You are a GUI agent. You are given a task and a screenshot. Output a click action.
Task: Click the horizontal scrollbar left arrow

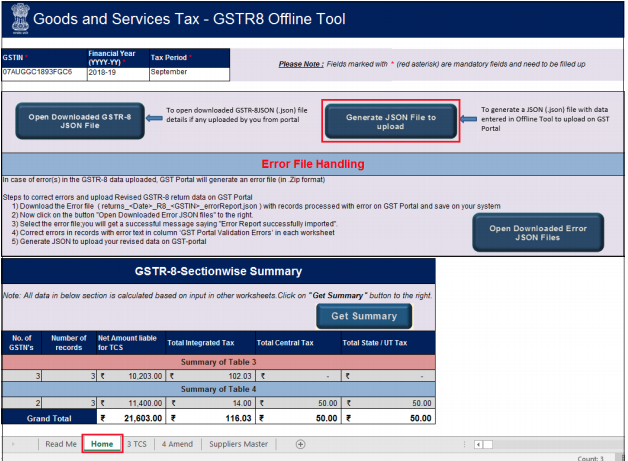478,445
